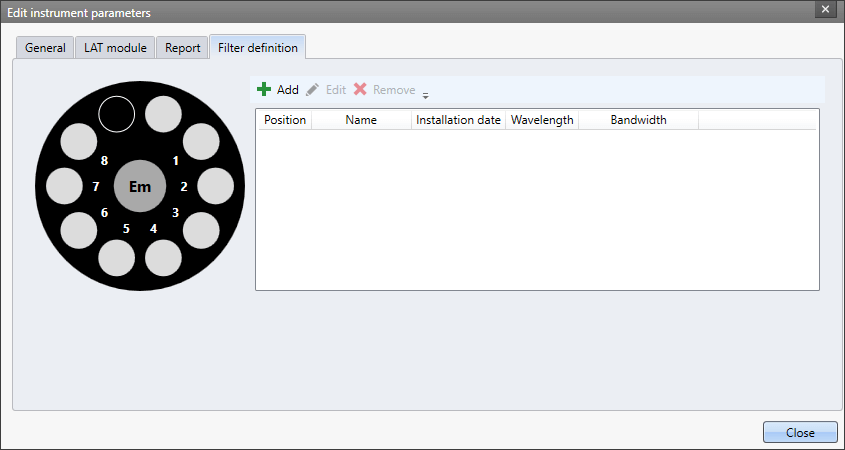Select filter wheel position 2 circle

[216, 186]
